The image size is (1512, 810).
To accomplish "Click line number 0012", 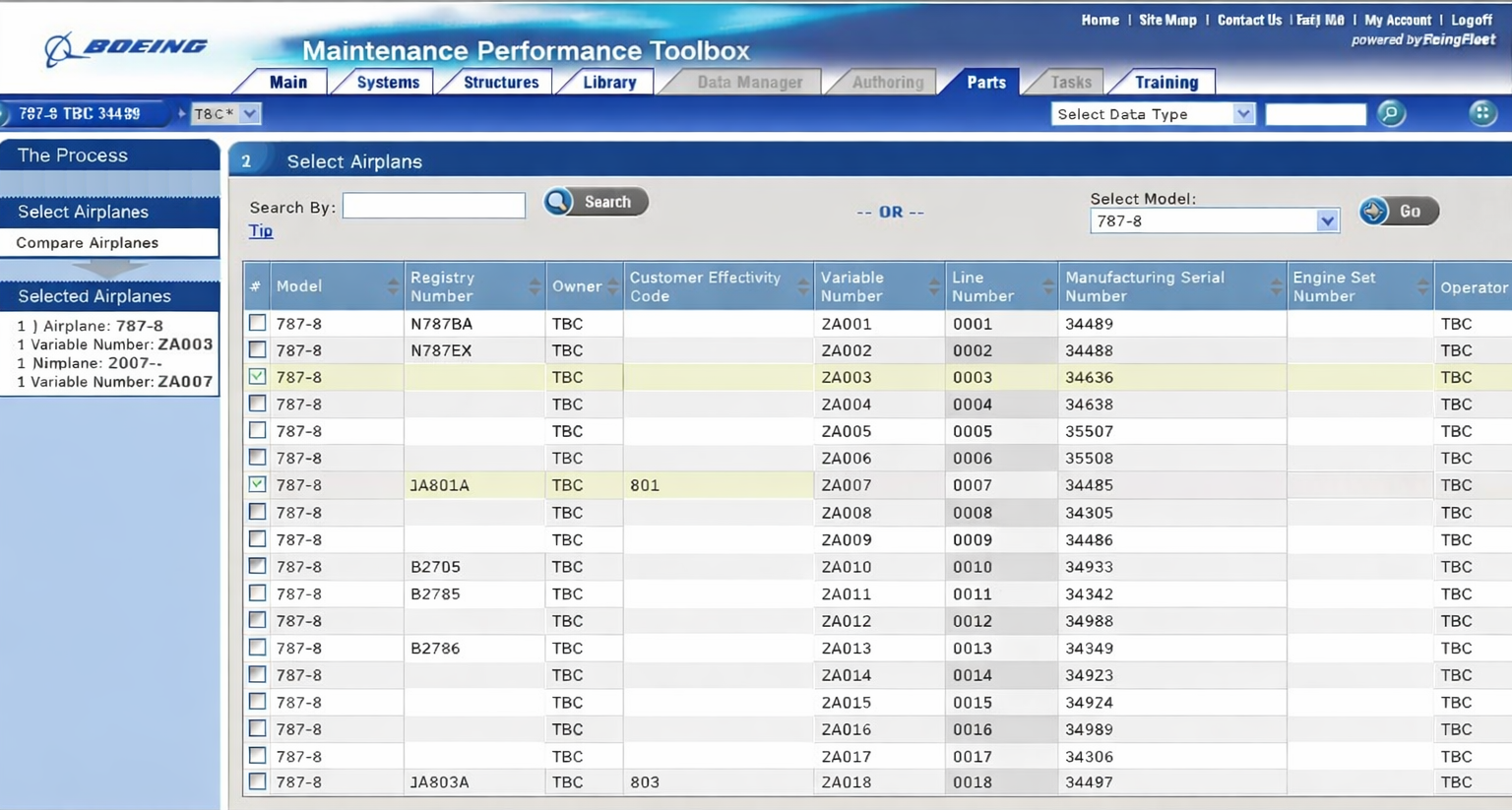I will 973,621.
